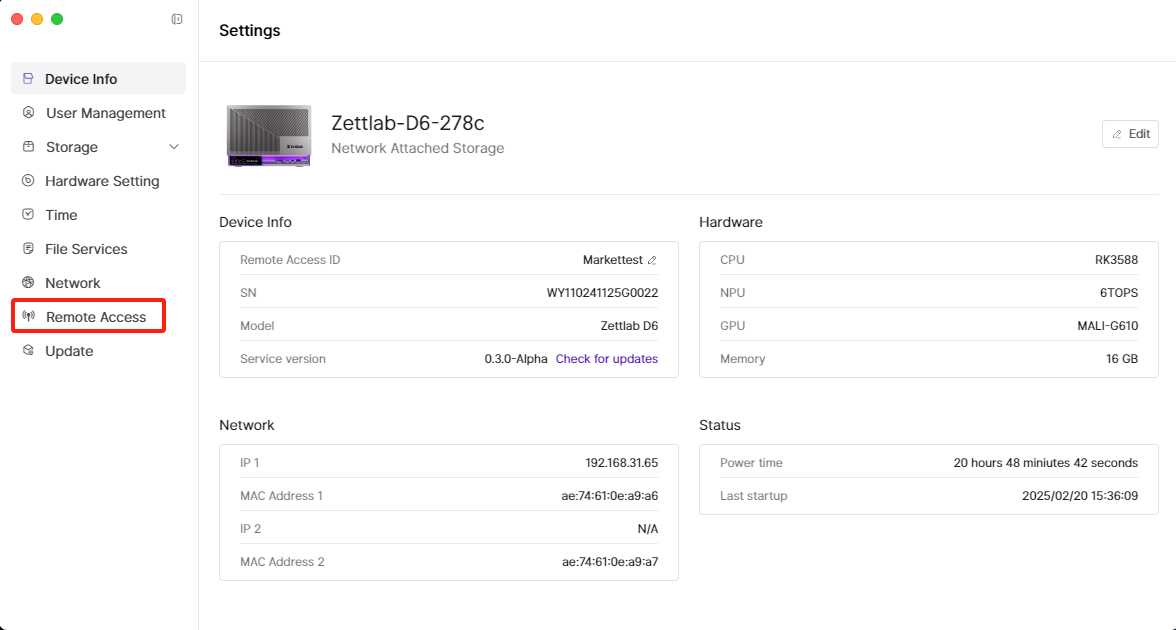Click the Remote Access signal icon

pyautogui.click(x=29, y=317)
